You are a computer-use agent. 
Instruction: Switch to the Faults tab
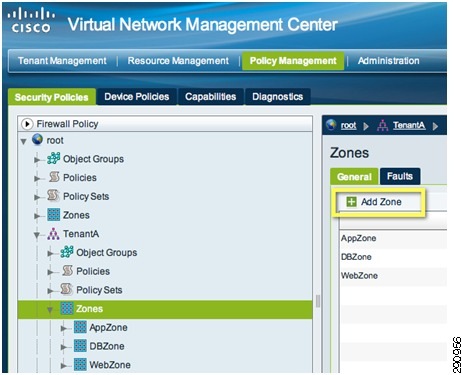(x=400, y=176)
